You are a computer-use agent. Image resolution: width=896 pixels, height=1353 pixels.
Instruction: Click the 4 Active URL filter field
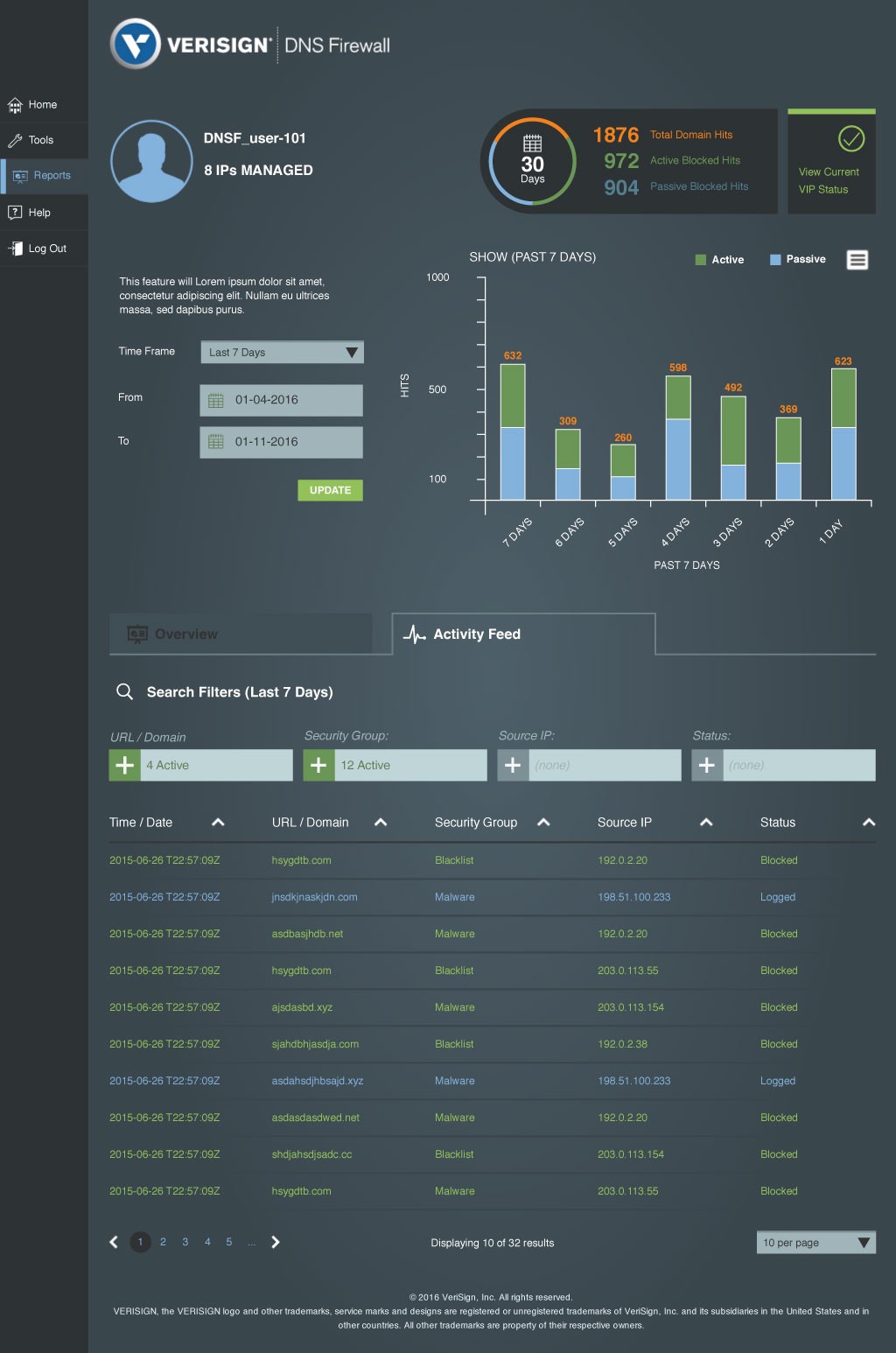217,765
